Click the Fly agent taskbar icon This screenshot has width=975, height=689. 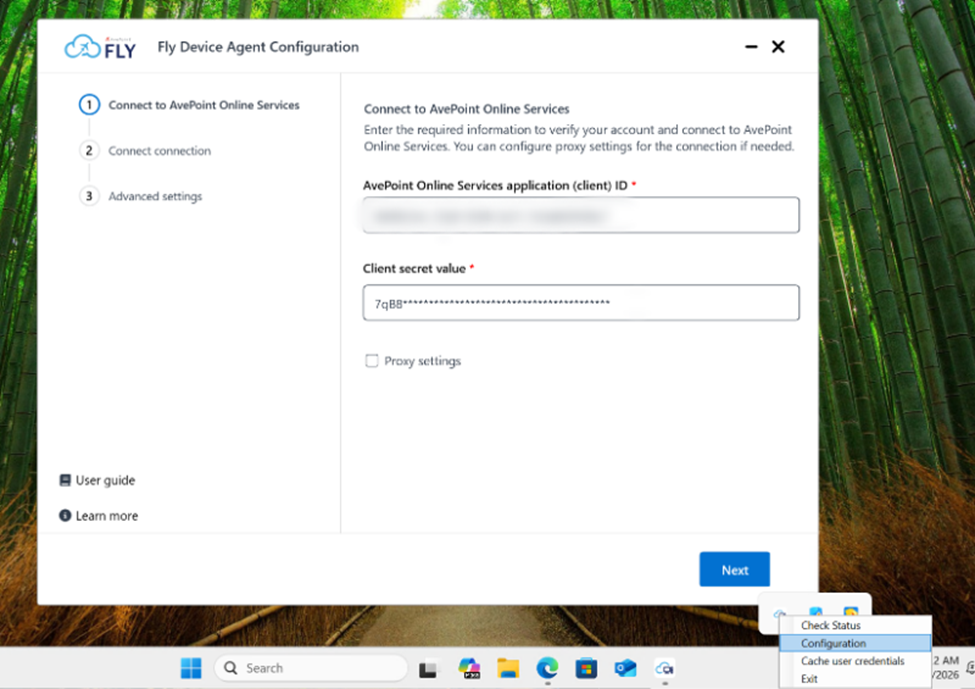[665, 668]
